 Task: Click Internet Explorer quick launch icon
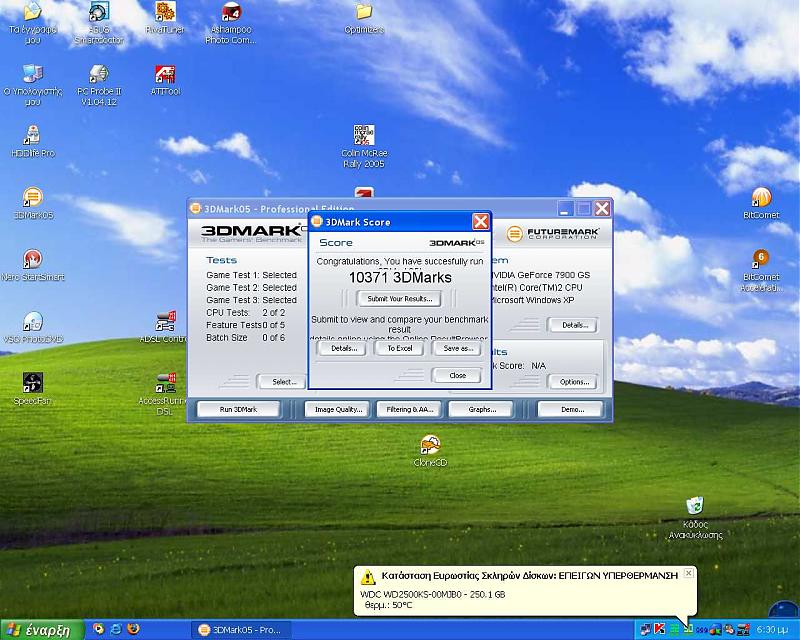coord(116,629)
